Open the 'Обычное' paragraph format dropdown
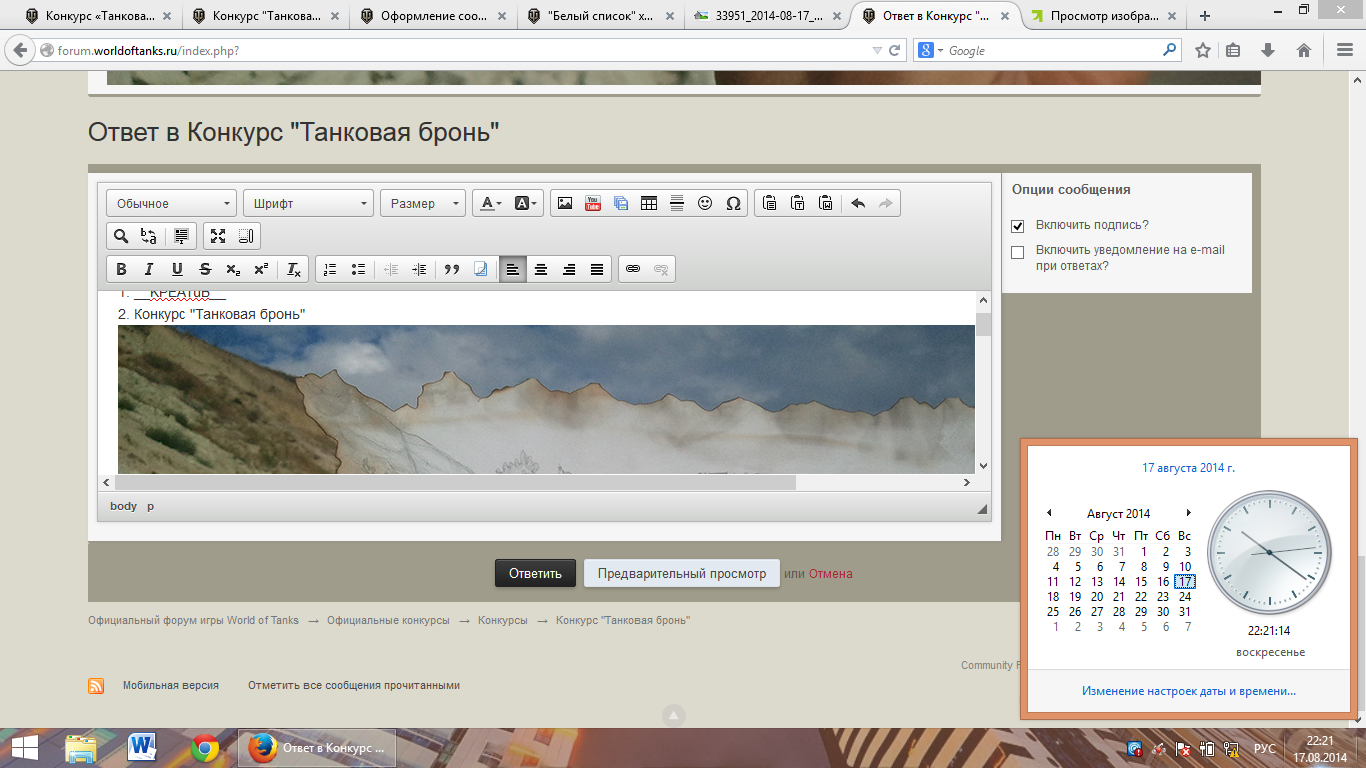Image resolution: width=1366 pixels, height=768 pixels. pos(171,203)
